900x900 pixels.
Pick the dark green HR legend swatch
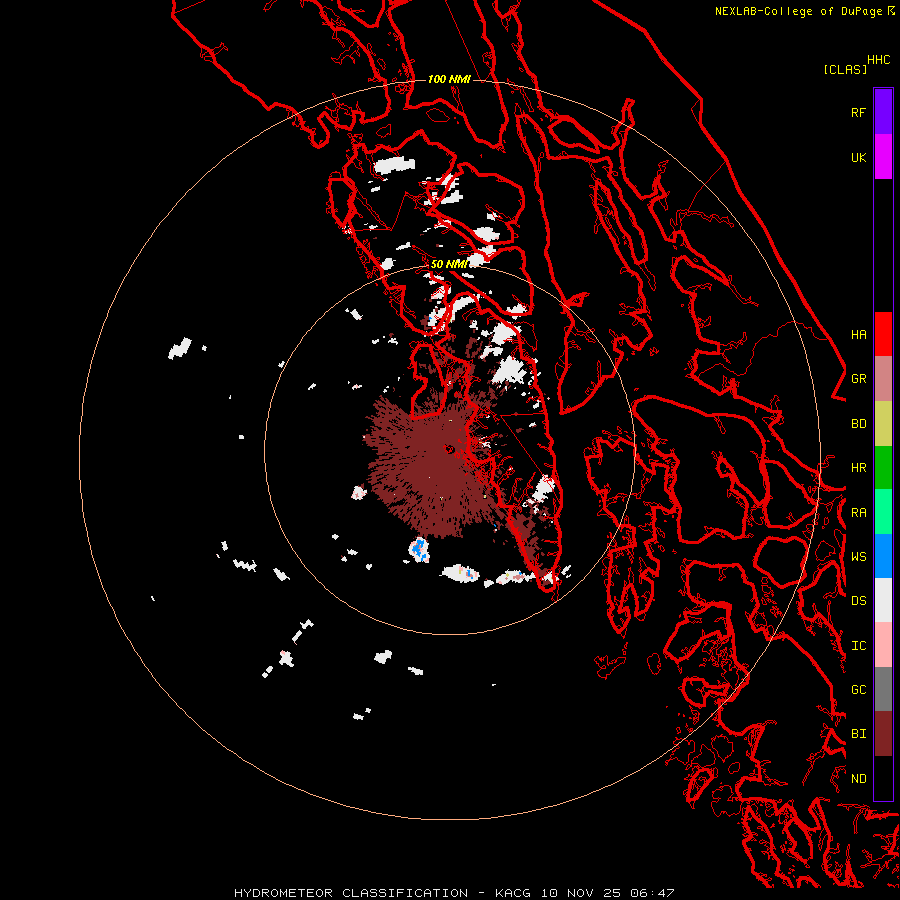tap(883, 468)
